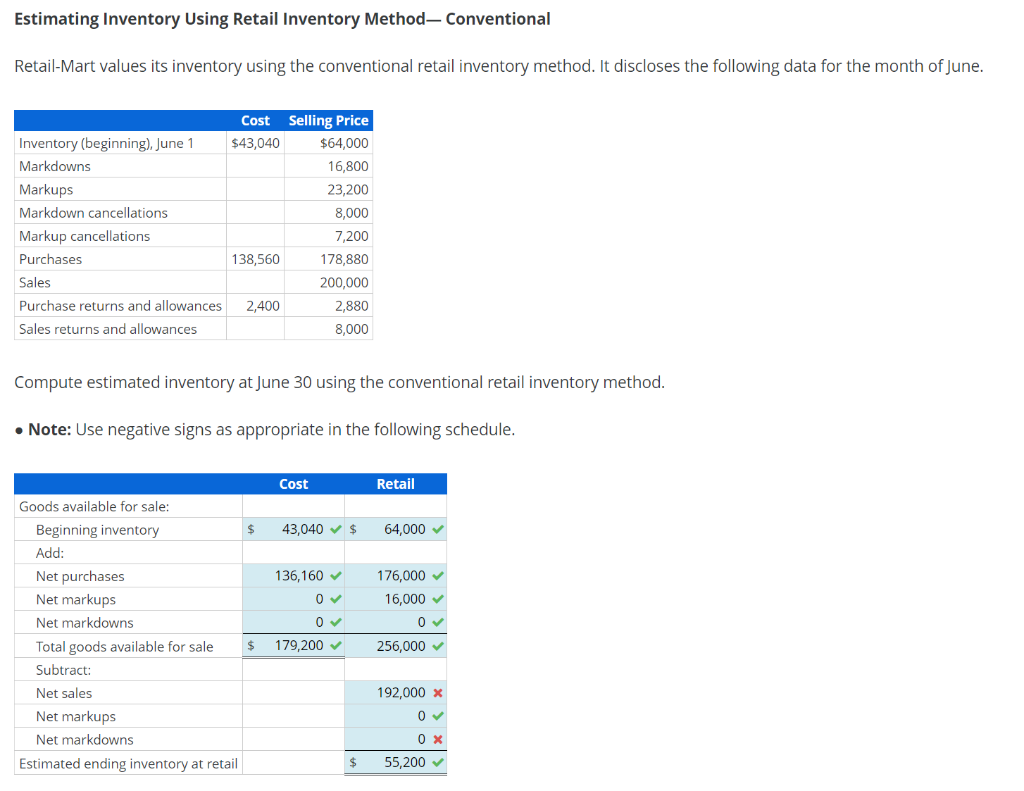Click the 'Purchase returns and allowances' label
The image size is (1024, 791).
tap(120, 306)
